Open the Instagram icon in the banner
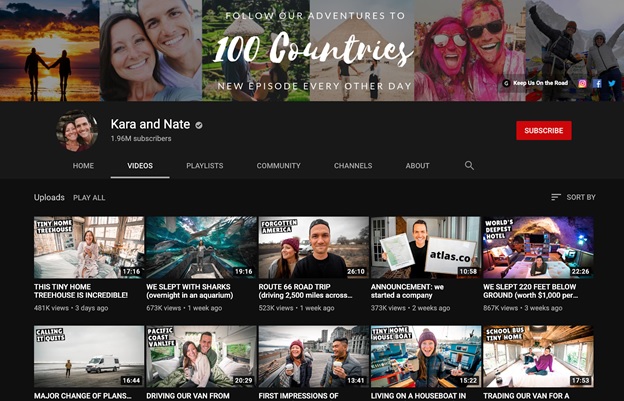This screenshot has width=624, height=401. 582,83
